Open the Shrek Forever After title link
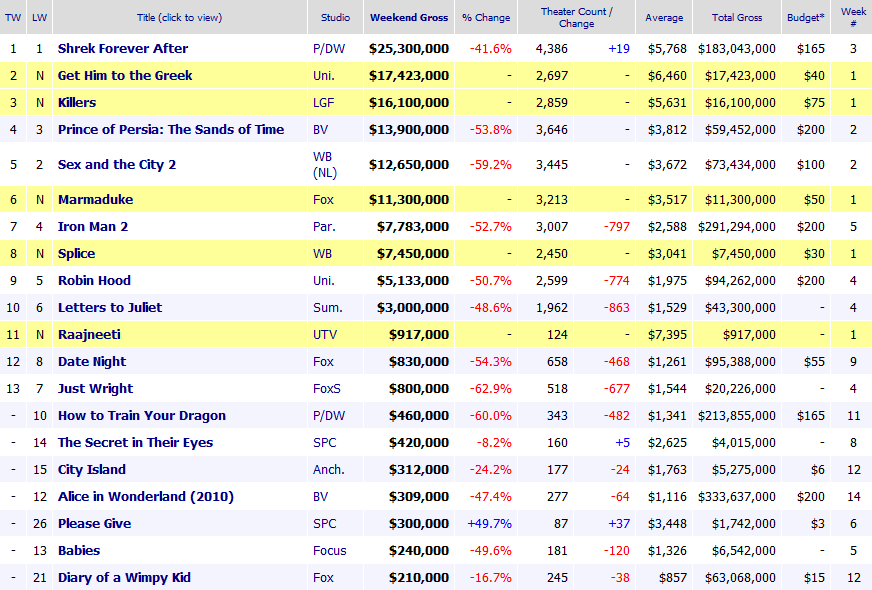 click(x=123, y=48)
